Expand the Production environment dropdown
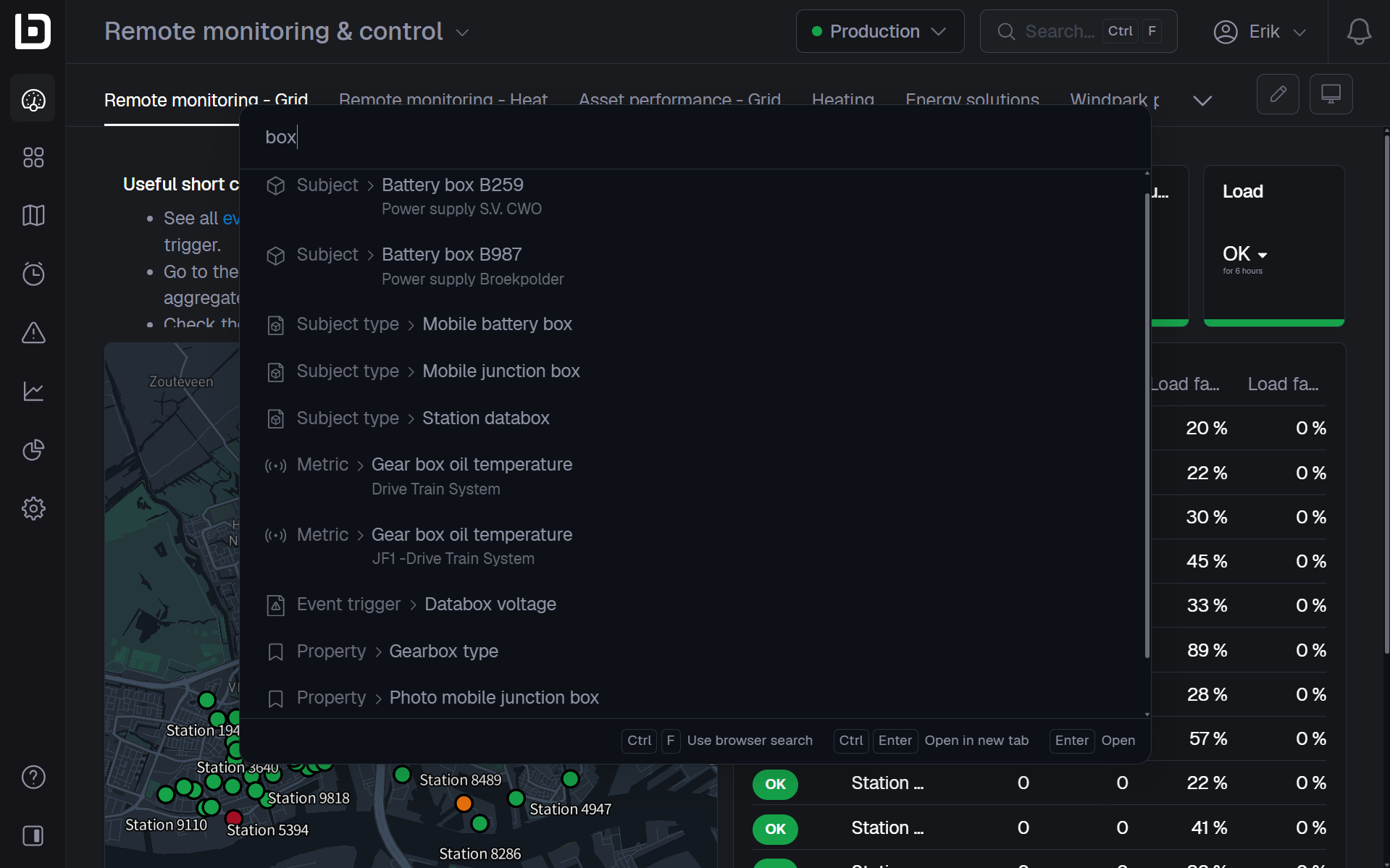 879,32
